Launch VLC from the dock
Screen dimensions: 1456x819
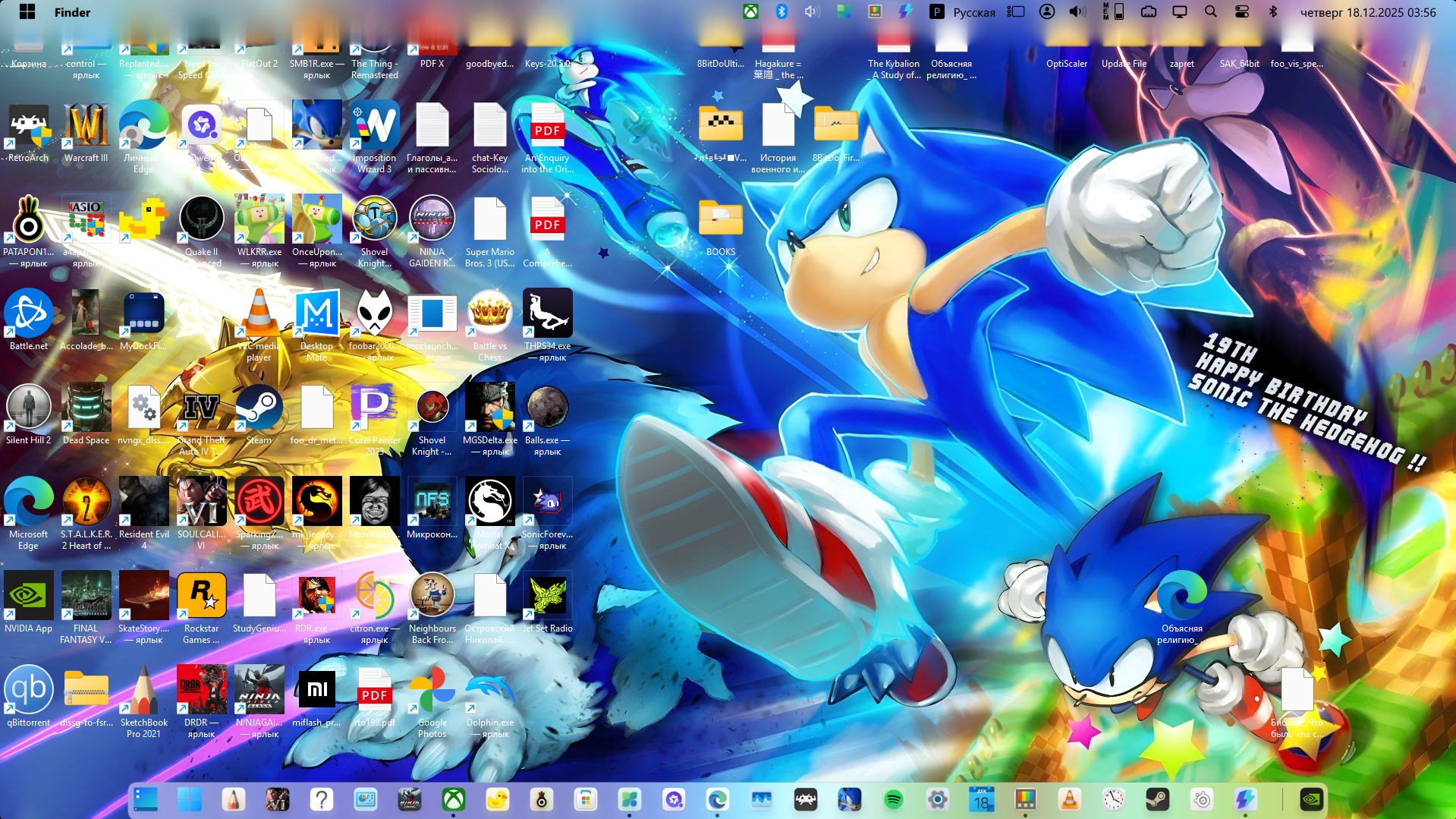tap(1070, 799)
